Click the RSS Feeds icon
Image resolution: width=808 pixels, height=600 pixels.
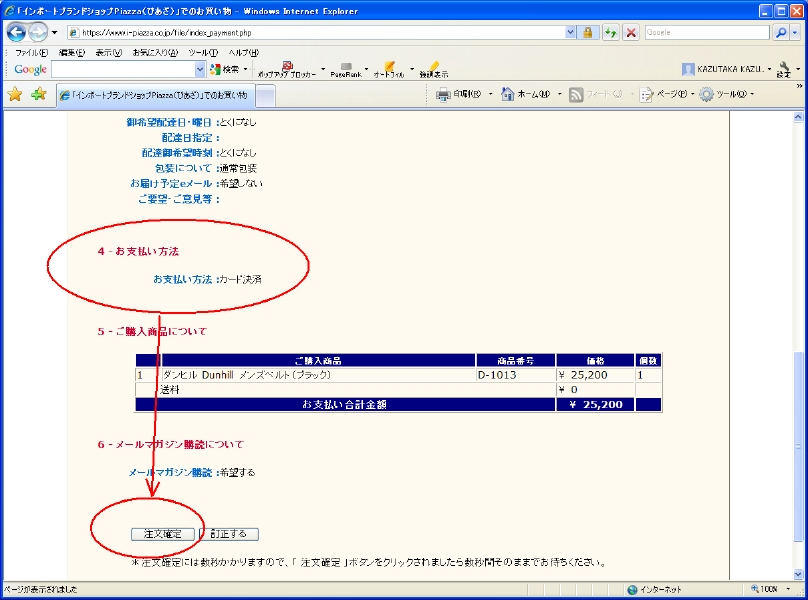[576, 94]
